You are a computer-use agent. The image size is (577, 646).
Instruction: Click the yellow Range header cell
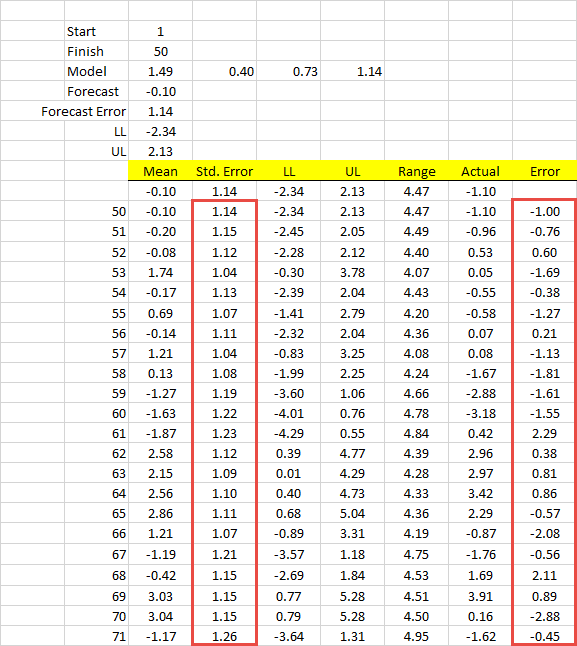(416, 171)
